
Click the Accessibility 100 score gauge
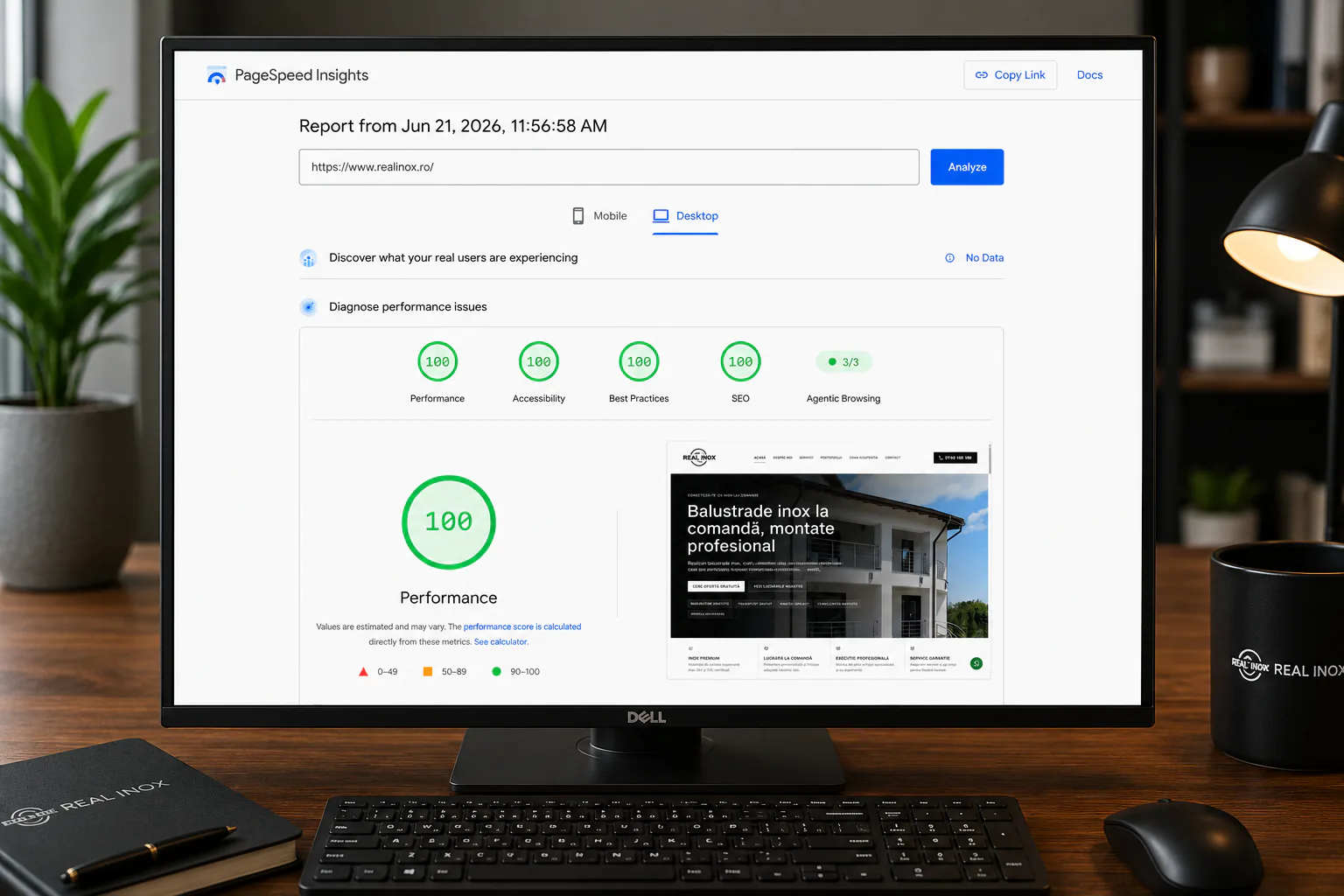point(539,361)
